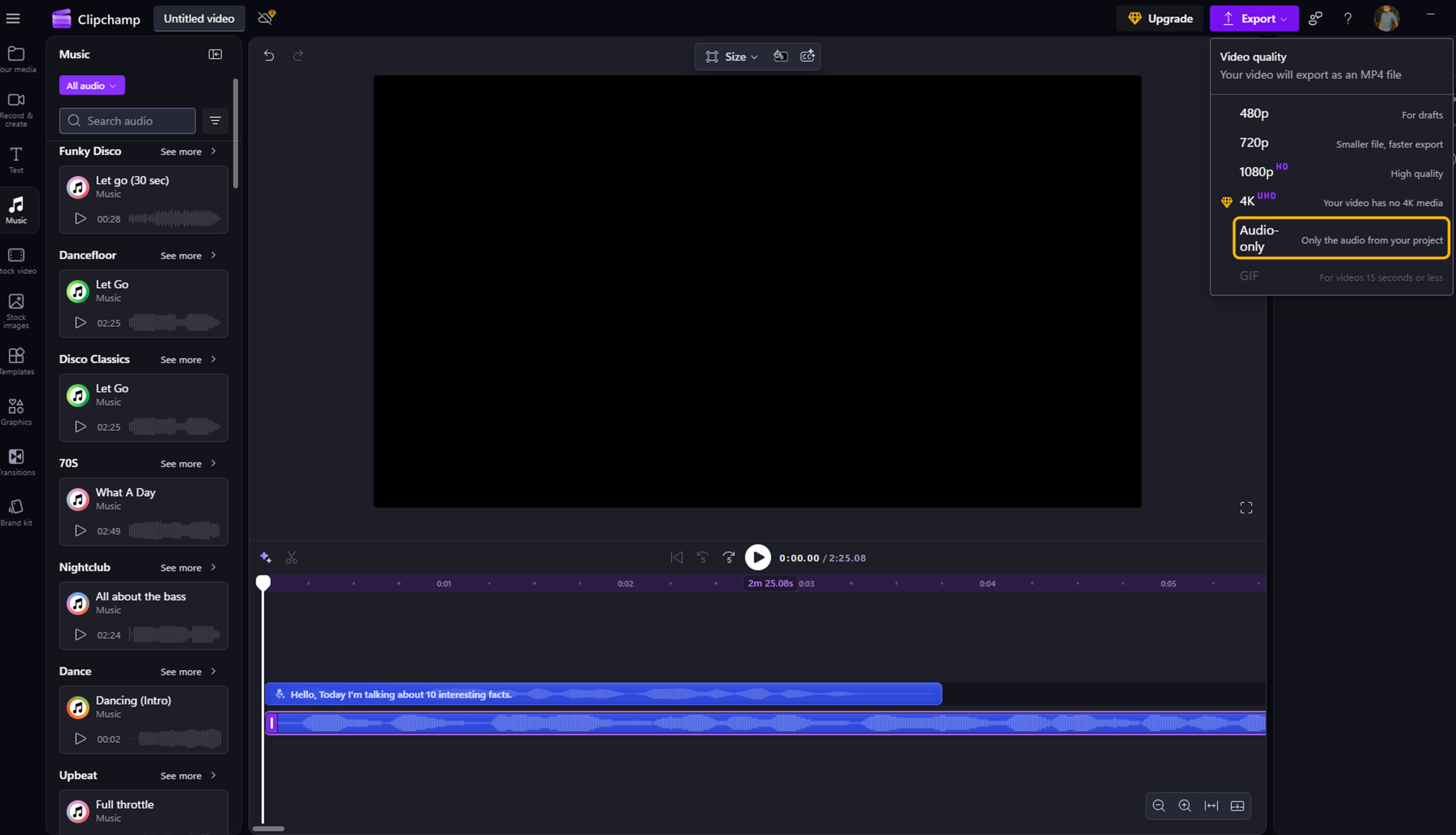
Task: Expand See more for Nightclub
Action: [x=188, y=567]
